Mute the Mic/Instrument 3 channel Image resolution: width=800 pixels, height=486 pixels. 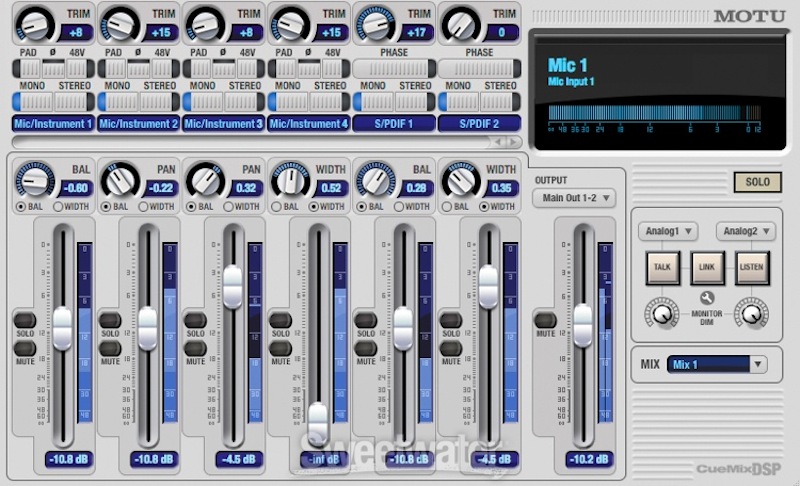pos(195,348)
